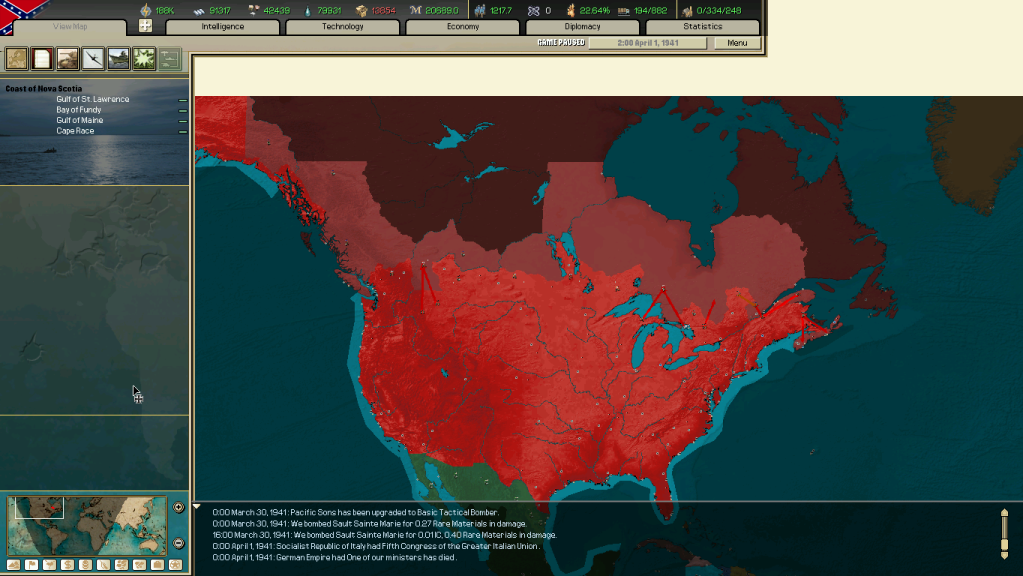1023x576 pixels.
Task: Click the Pacific Sons upgraded log message
Action: tap(356, 513)
